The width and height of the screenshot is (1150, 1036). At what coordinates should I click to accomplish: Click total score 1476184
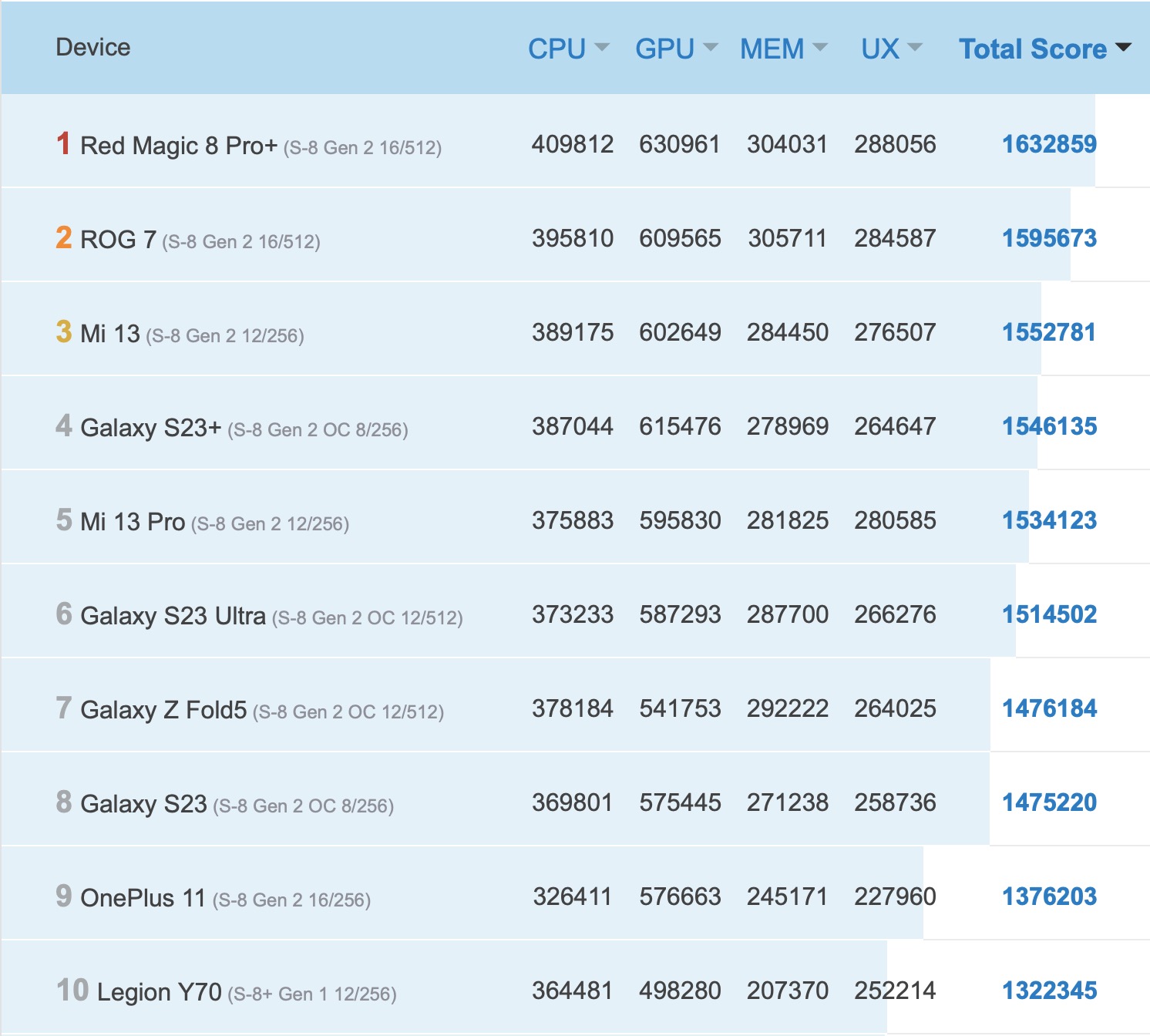[x=1049, y=708]
